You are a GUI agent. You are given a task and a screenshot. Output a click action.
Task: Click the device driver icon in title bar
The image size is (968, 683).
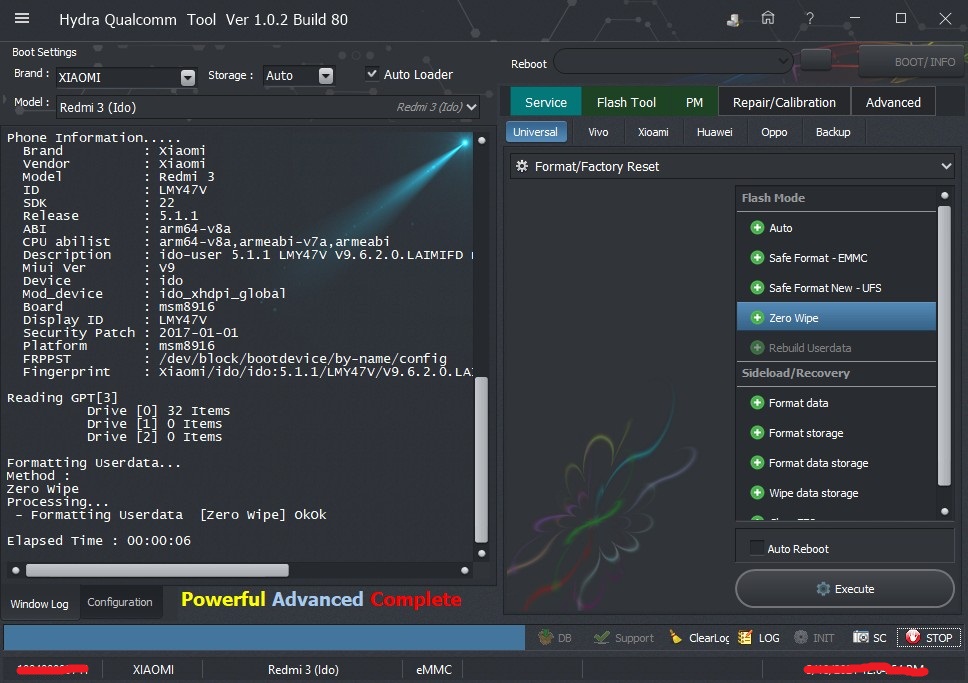[733, 20]
